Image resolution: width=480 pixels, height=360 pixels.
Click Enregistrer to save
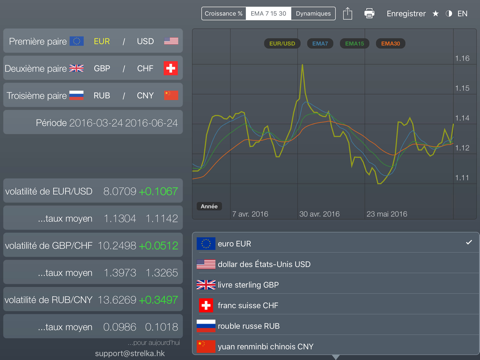[x=406, y=14]
